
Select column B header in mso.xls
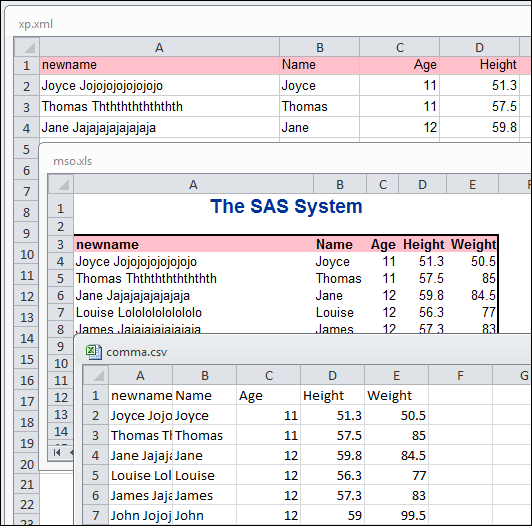pyautogui.click(x=340, y=184)
